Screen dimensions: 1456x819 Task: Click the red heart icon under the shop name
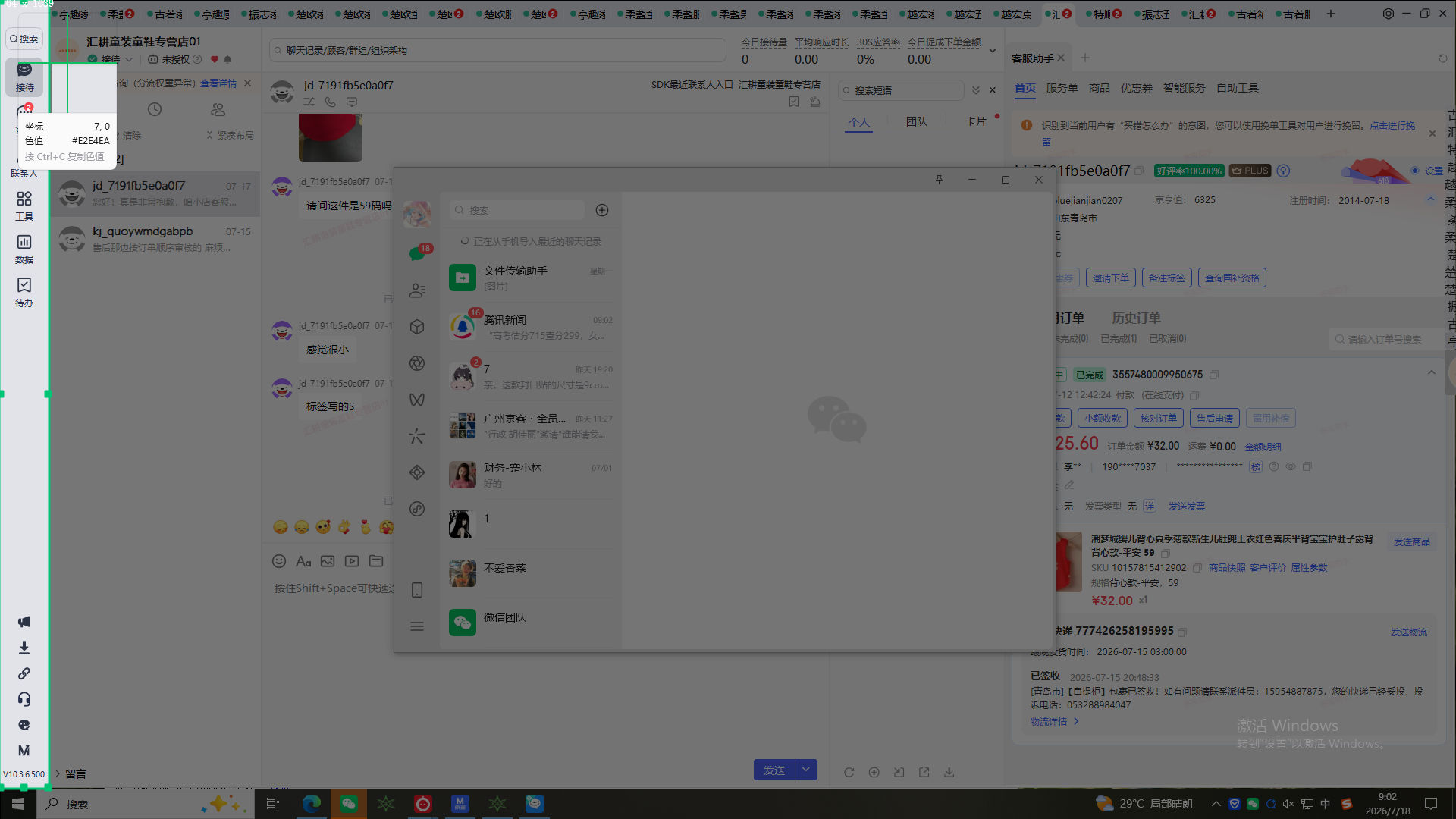215,59
